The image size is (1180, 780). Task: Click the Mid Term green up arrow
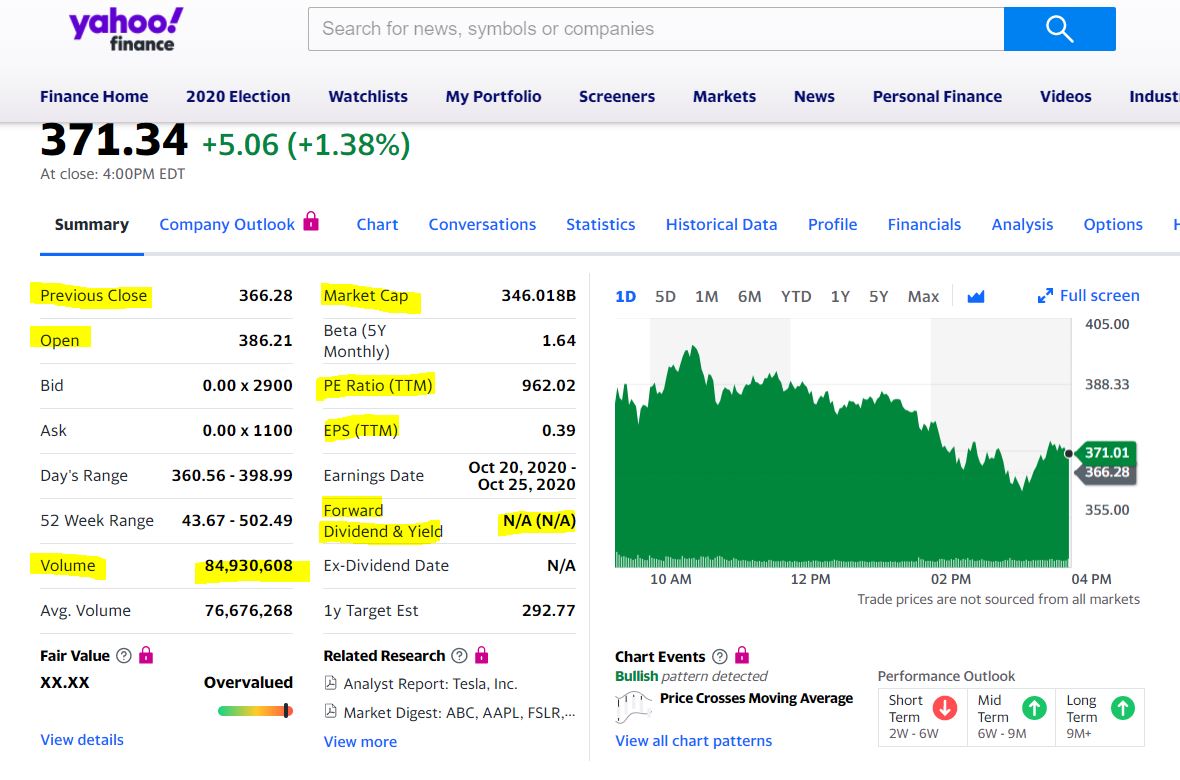1034,708
